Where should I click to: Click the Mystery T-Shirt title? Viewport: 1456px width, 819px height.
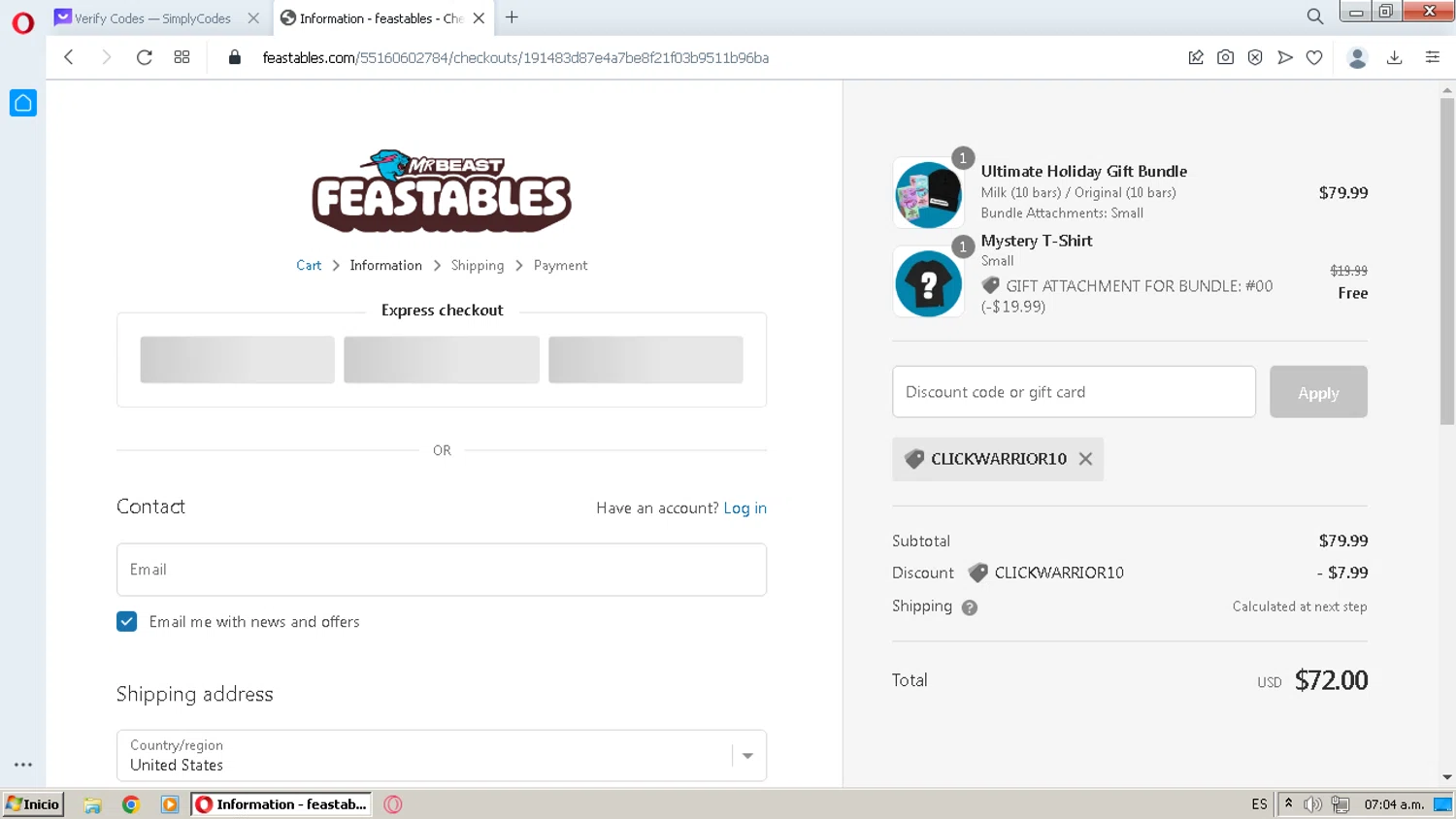1036,241
